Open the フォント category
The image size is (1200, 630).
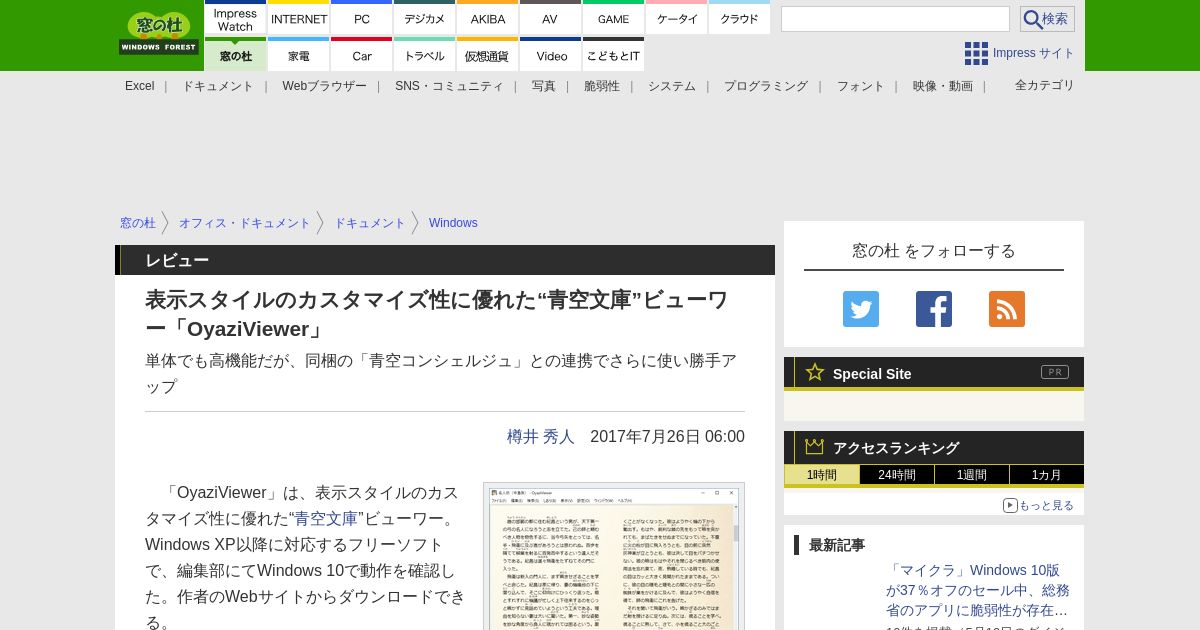[x=861, y=86]
